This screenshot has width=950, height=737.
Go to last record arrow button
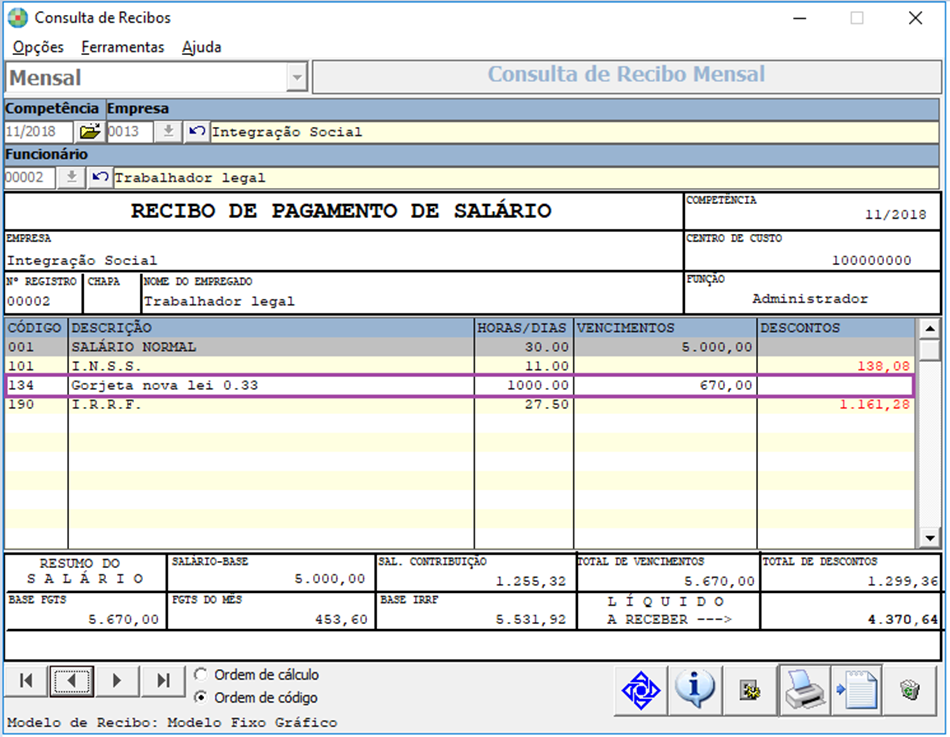(163, 681)
